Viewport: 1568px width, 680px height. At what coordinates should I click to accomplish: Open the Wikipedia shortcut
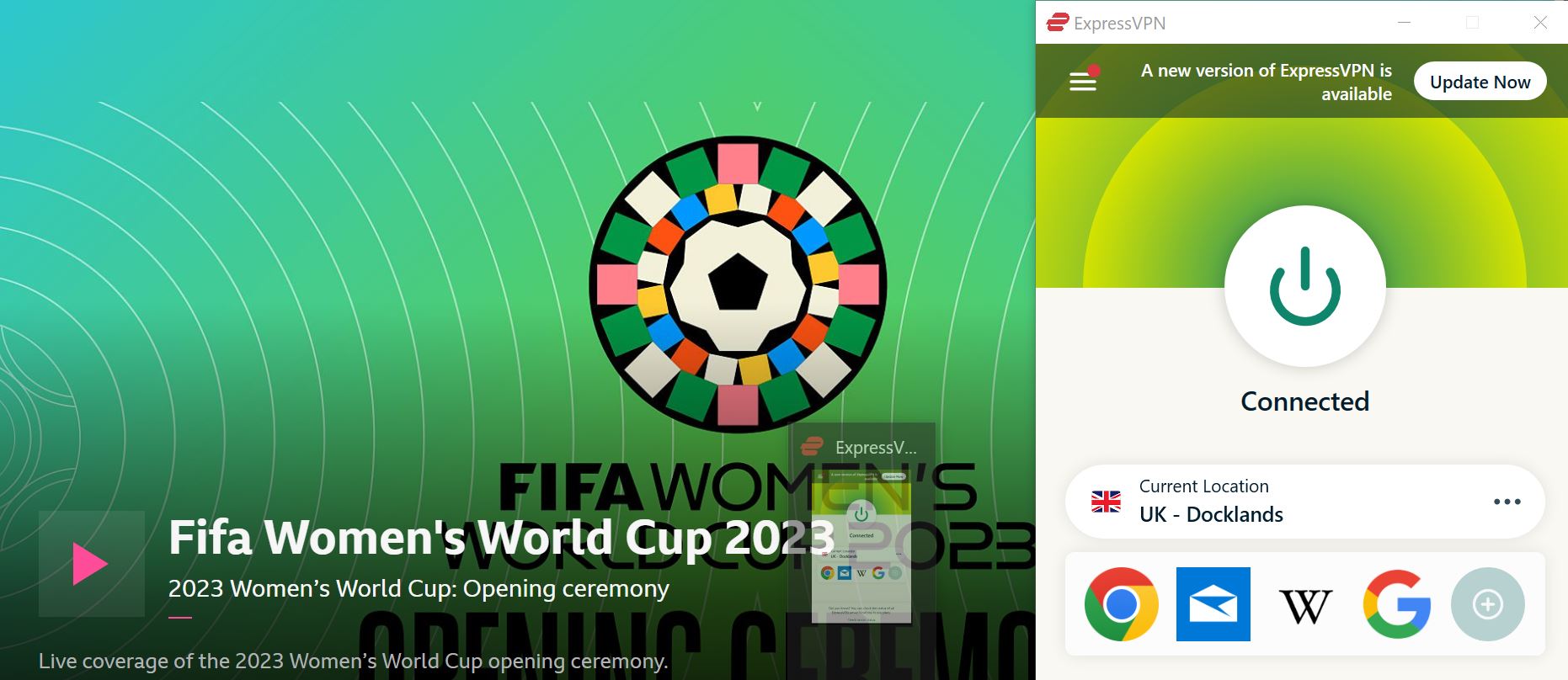pyautogui.click(x=1304, y=605)
